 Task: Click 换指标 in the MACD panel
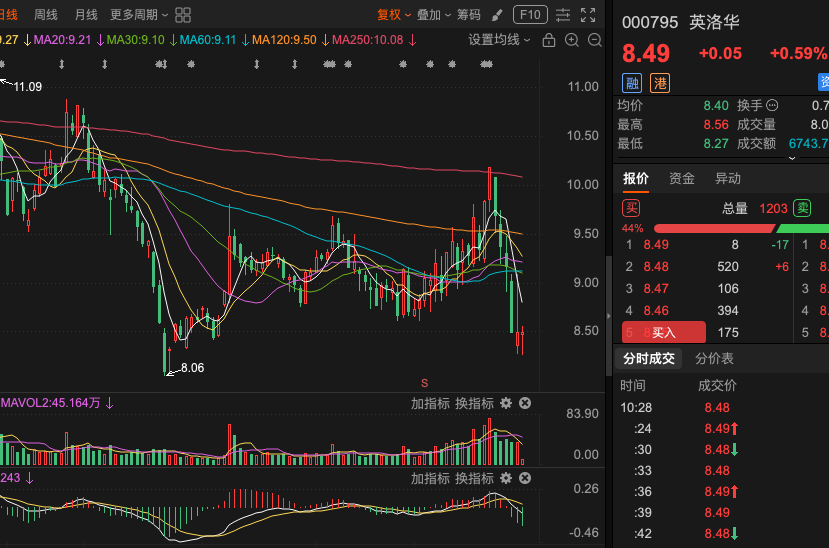click(474, 479)
